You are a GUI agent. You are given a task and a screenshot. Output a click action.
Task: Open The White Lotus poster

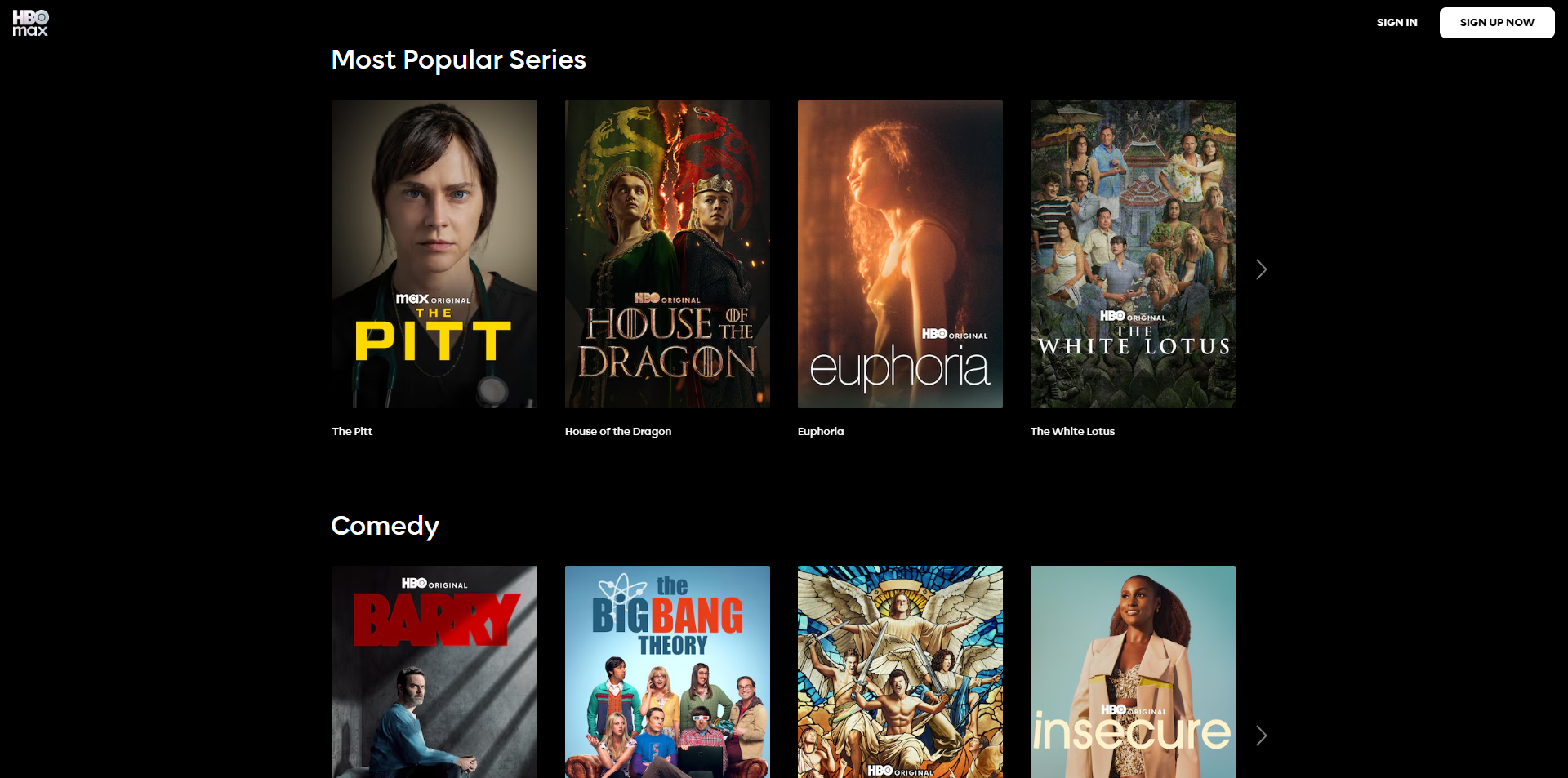pos(1133,254)
